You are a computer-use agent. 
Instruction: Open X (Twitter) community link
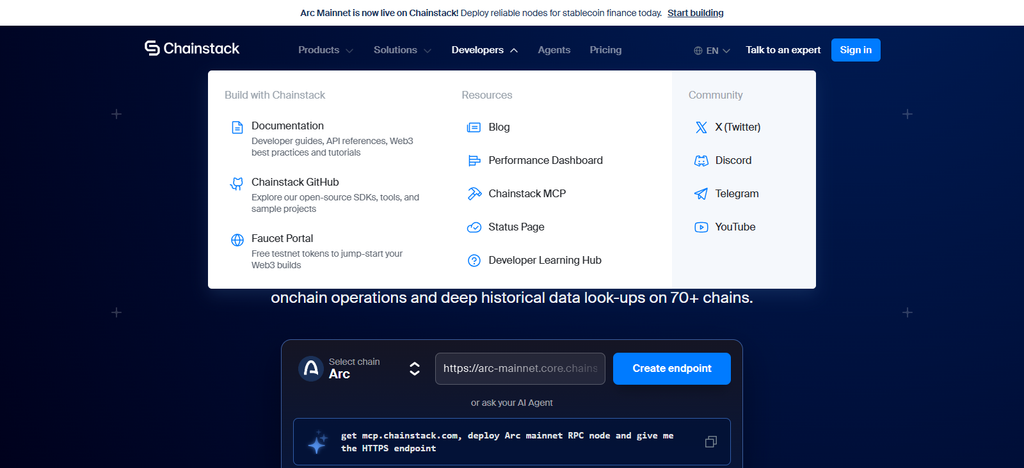[738, 127]
